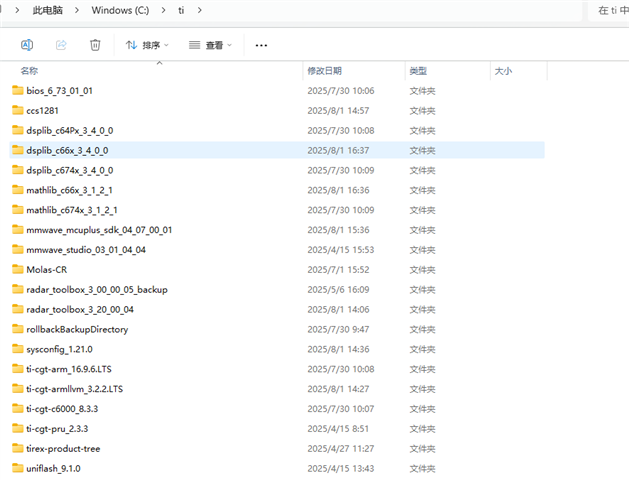Click folder icon of ti-cgt-pru_2.3.3
Viewport: 629px width, 480px height.
18,429
